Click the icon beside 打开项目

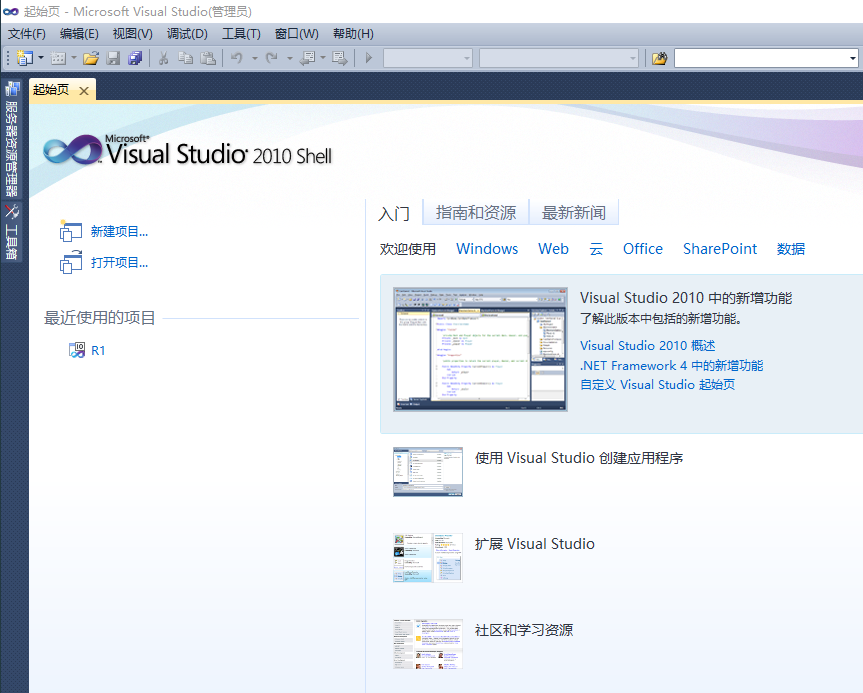70,262
